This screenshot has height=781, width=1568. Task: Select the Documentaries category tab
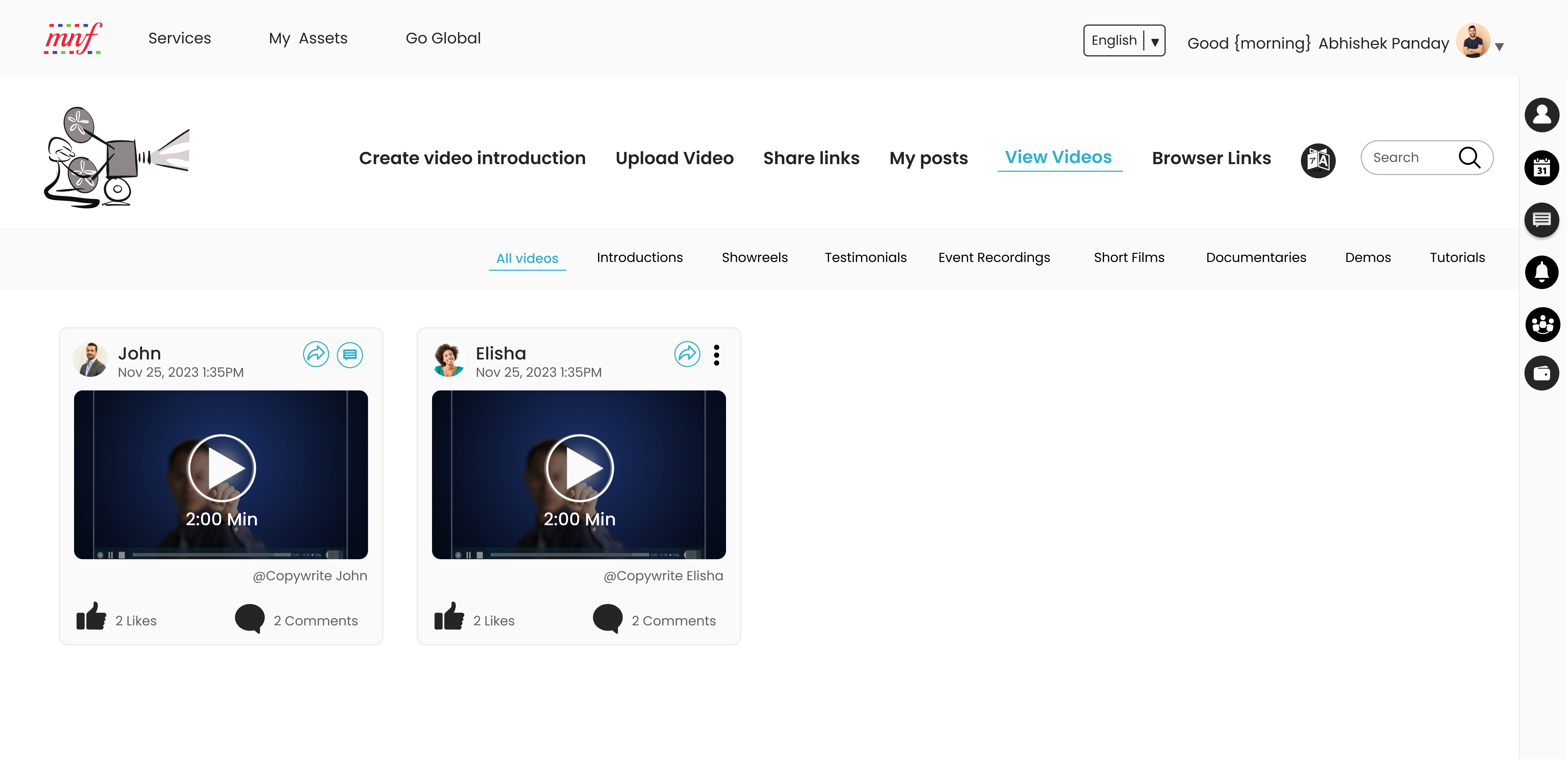point(1256,258)
